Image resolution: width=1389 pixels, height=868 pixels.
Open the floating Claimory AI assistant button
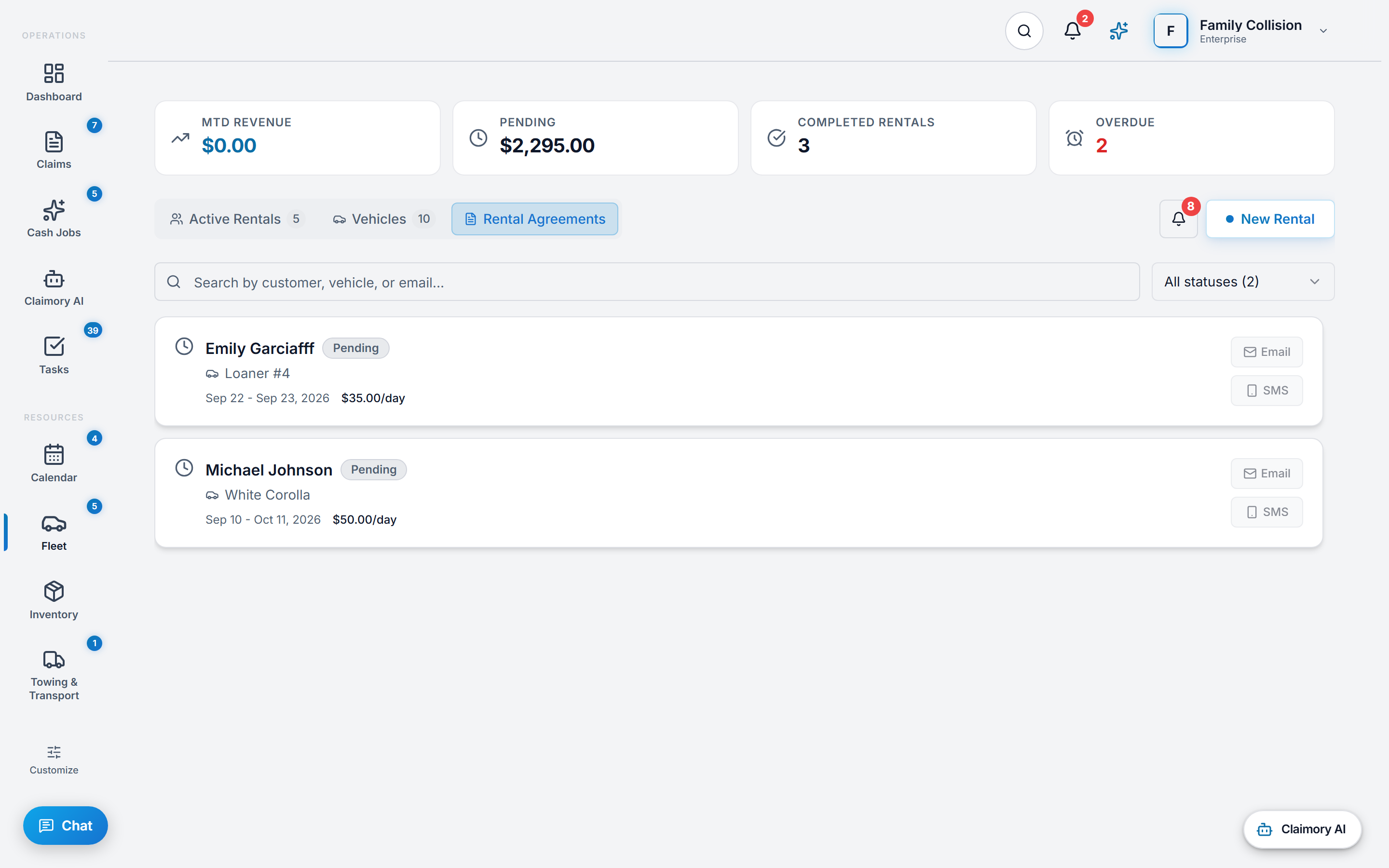(1302, 829)
